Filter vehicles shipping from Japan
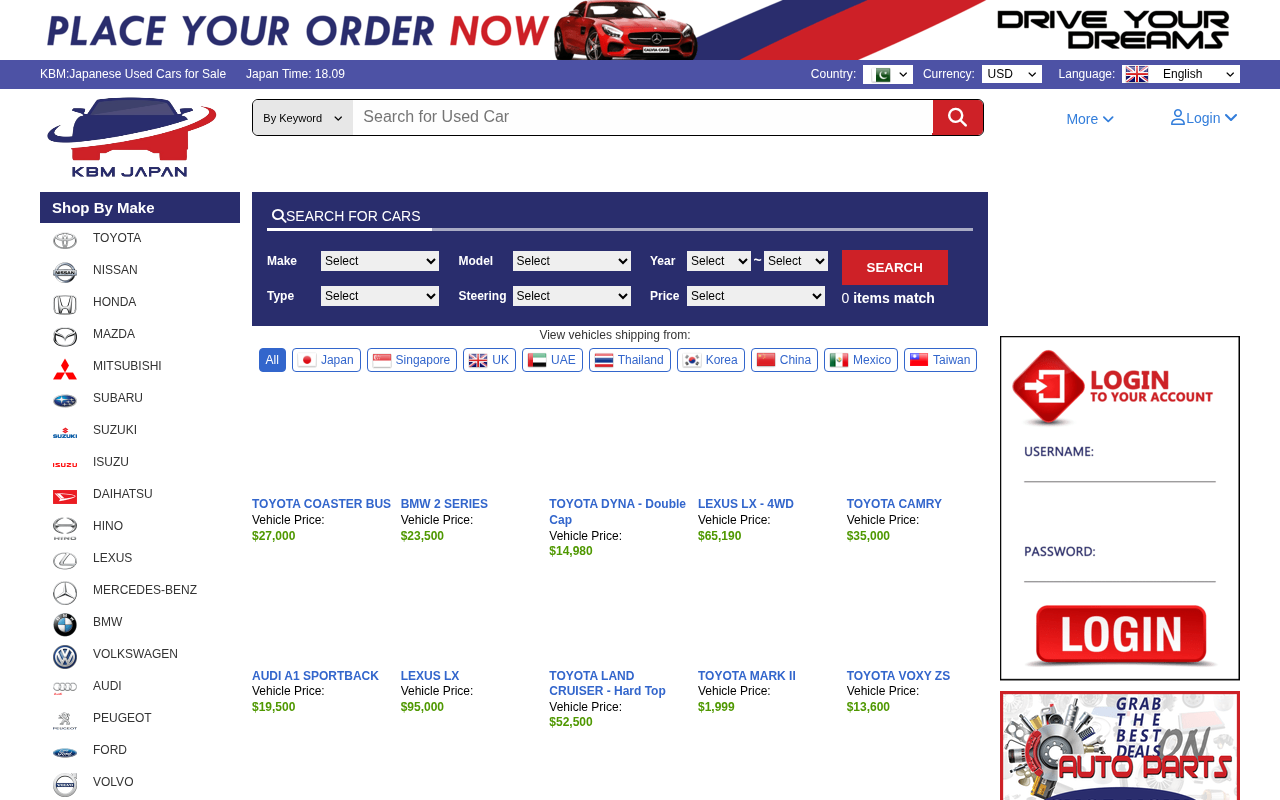Viewport: 1280px width, 800px height. click(x=326, y=360)
